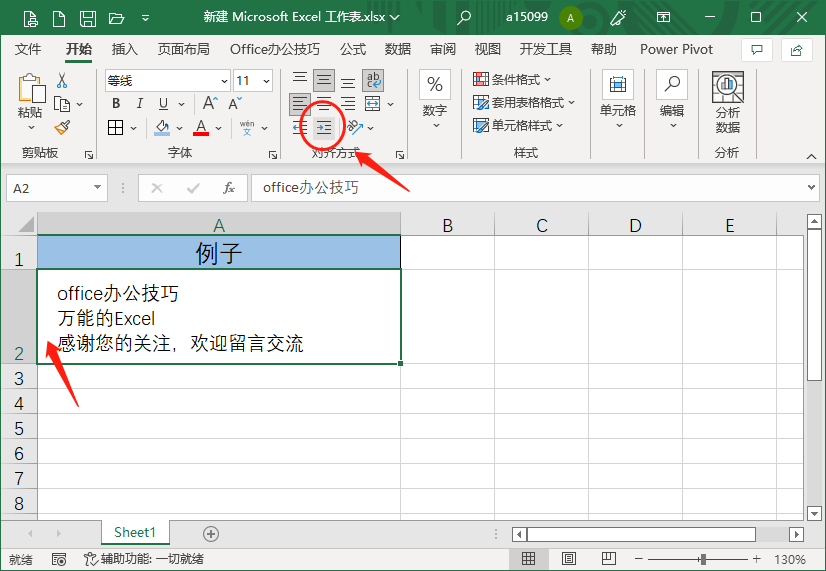This screenshot has height=571, width=826.
Task: Switch to the 数据 tab
Action: pyautogui.click(x=397, y=50)
